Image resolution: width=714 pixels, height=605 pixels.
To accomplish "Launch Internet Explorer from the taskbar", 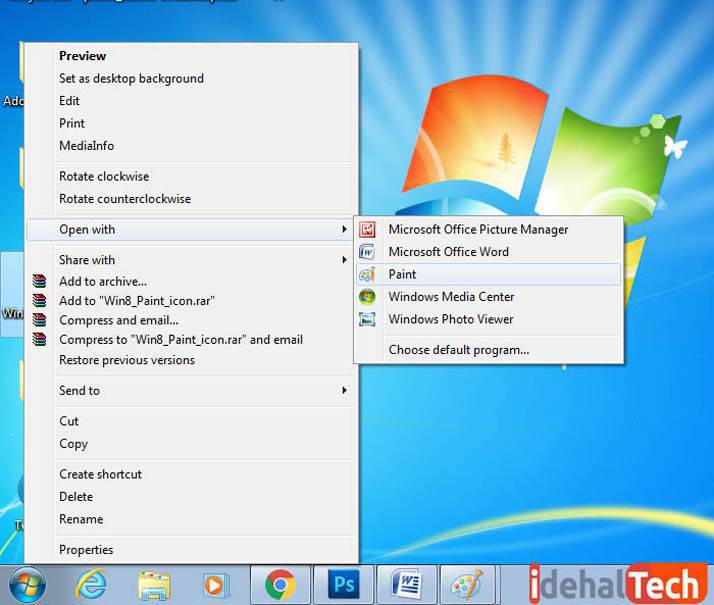I will [91, 585].
